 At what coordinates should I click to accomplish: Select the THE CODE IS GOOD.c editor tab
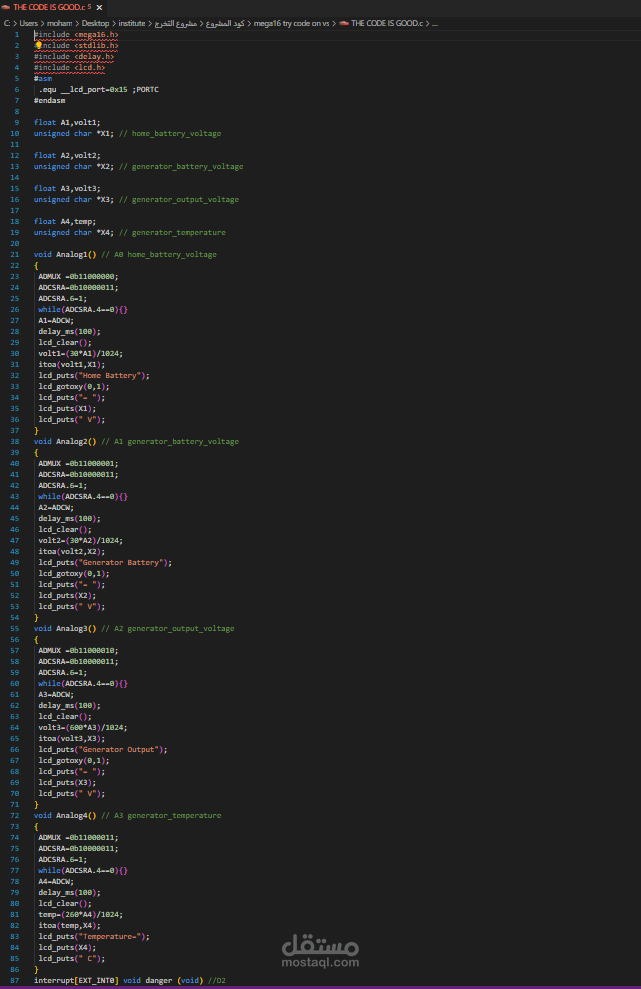54,8
